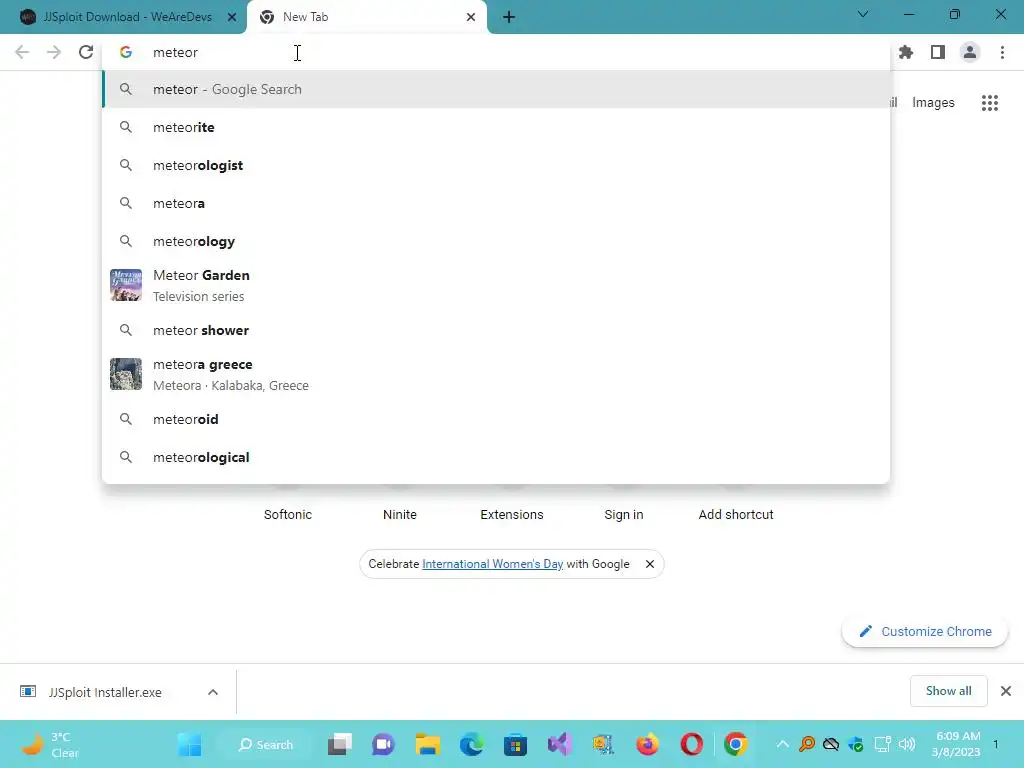Expand JJSploit Installer.exe download options
The width and height of the screenshot is (1024, 768).
[x=213, y=692]
